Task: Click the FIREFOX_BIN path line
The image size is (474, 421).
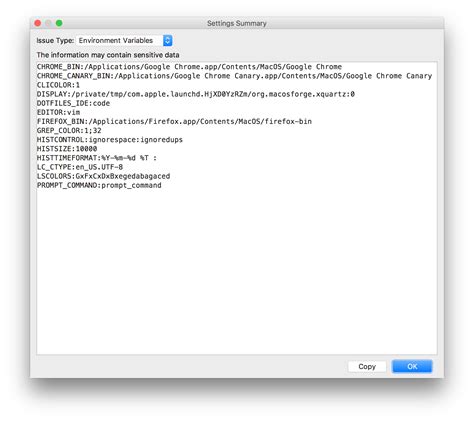Action: click(174, 122)
